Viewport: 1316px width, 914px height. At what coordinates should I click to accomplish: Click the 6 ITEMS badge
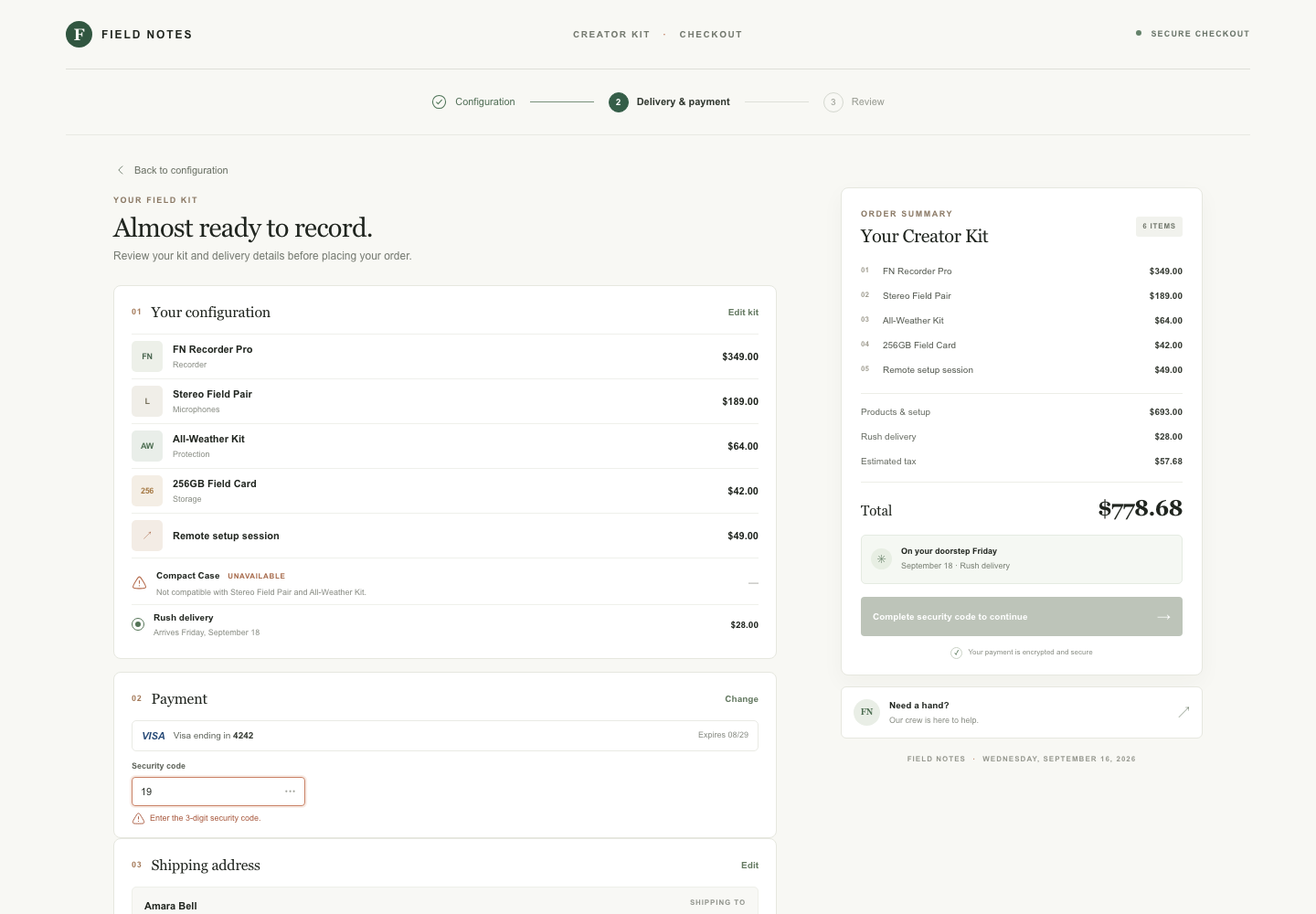click(x=1159, y=226)
